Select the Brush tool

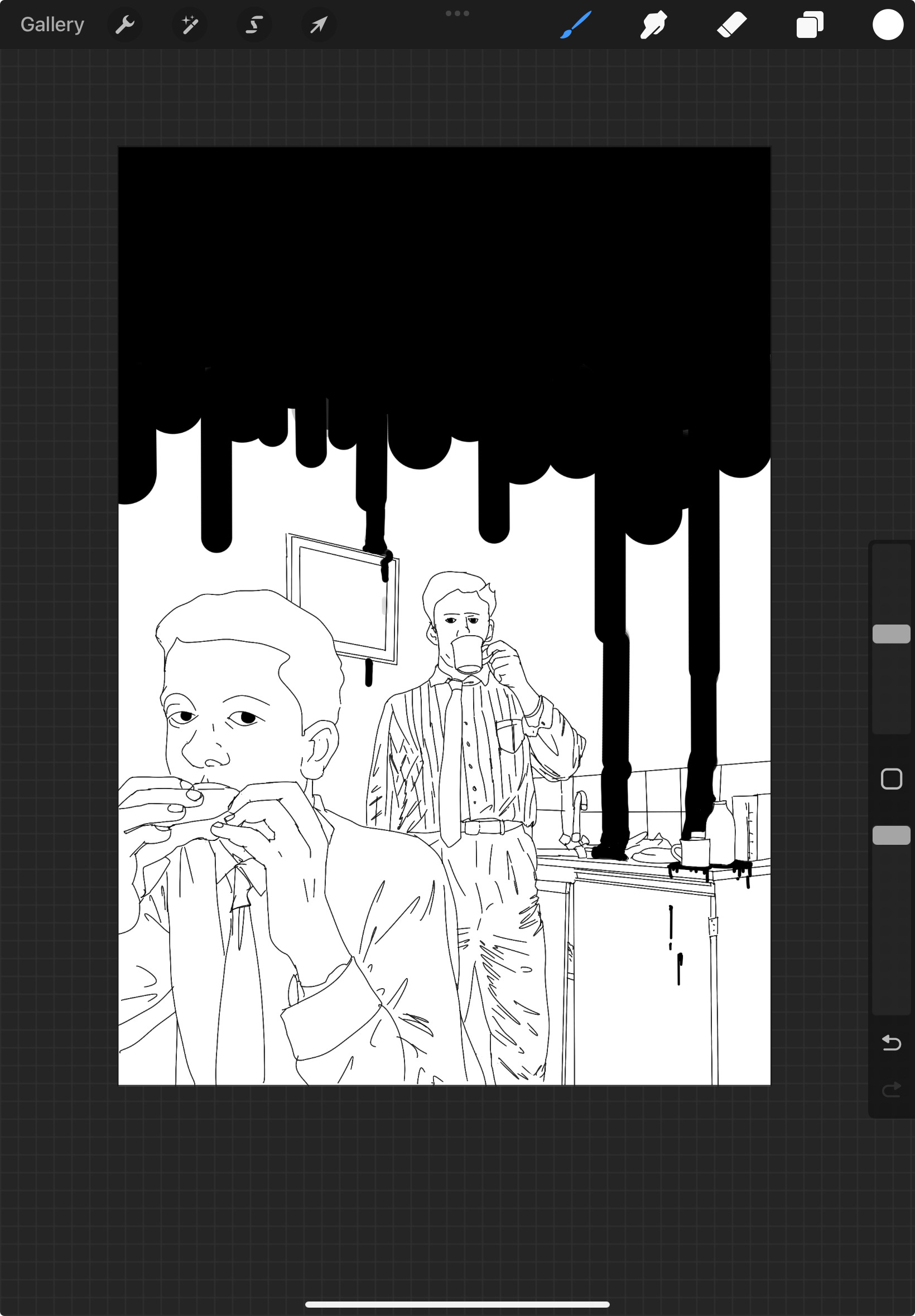(x=575, y=25)
